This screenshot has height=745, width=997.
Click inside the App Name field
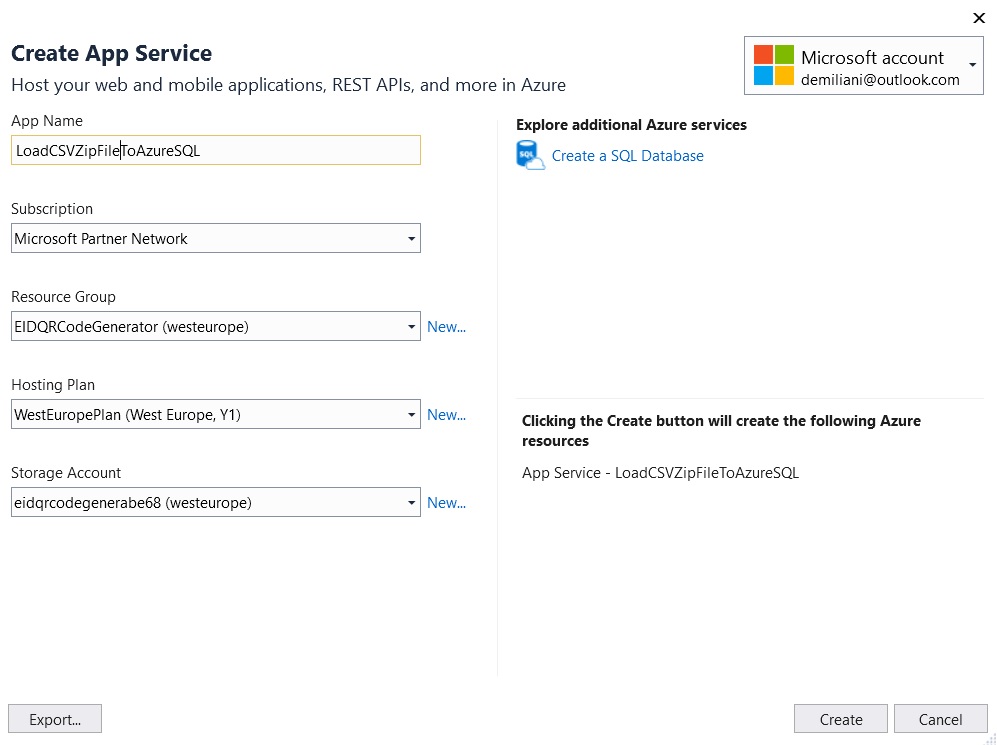coord(200,149)
